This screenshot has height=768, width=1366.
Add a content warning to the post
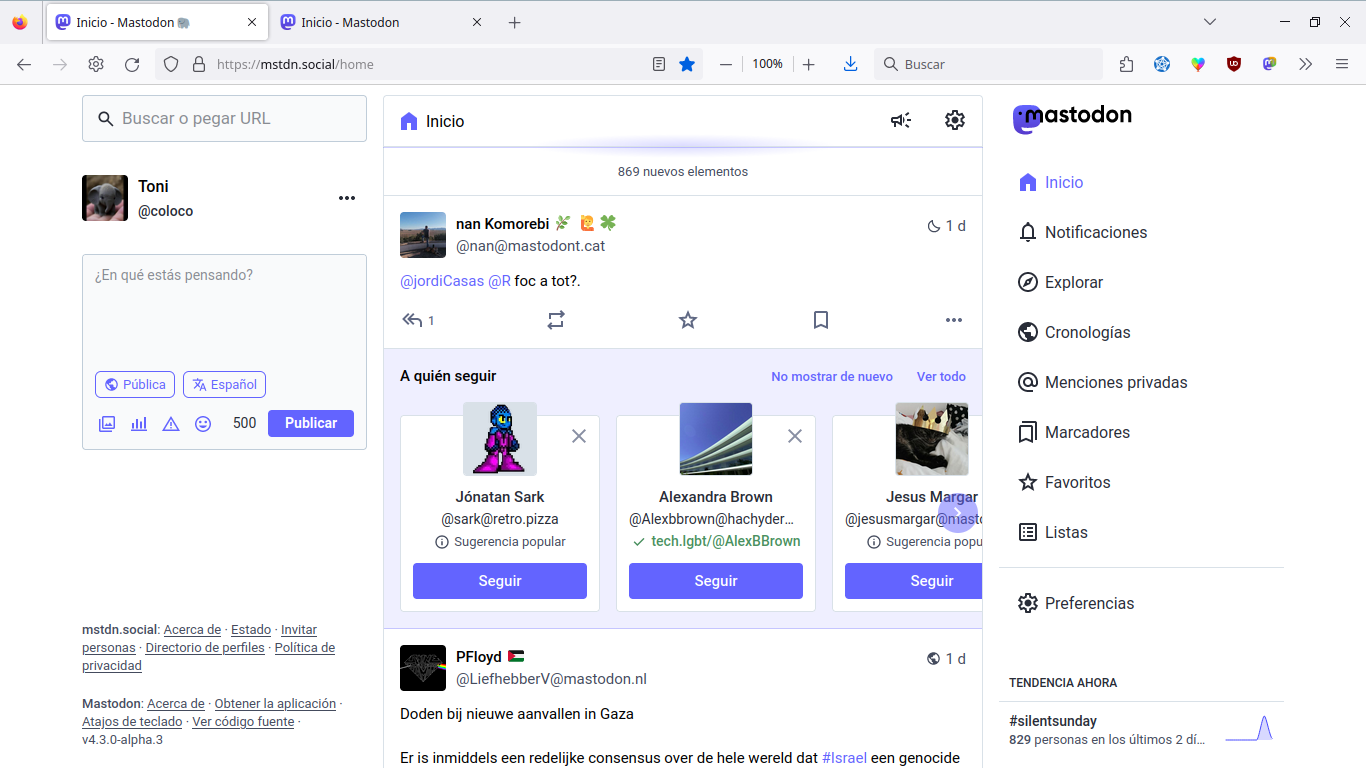click(x=171, y=423)
